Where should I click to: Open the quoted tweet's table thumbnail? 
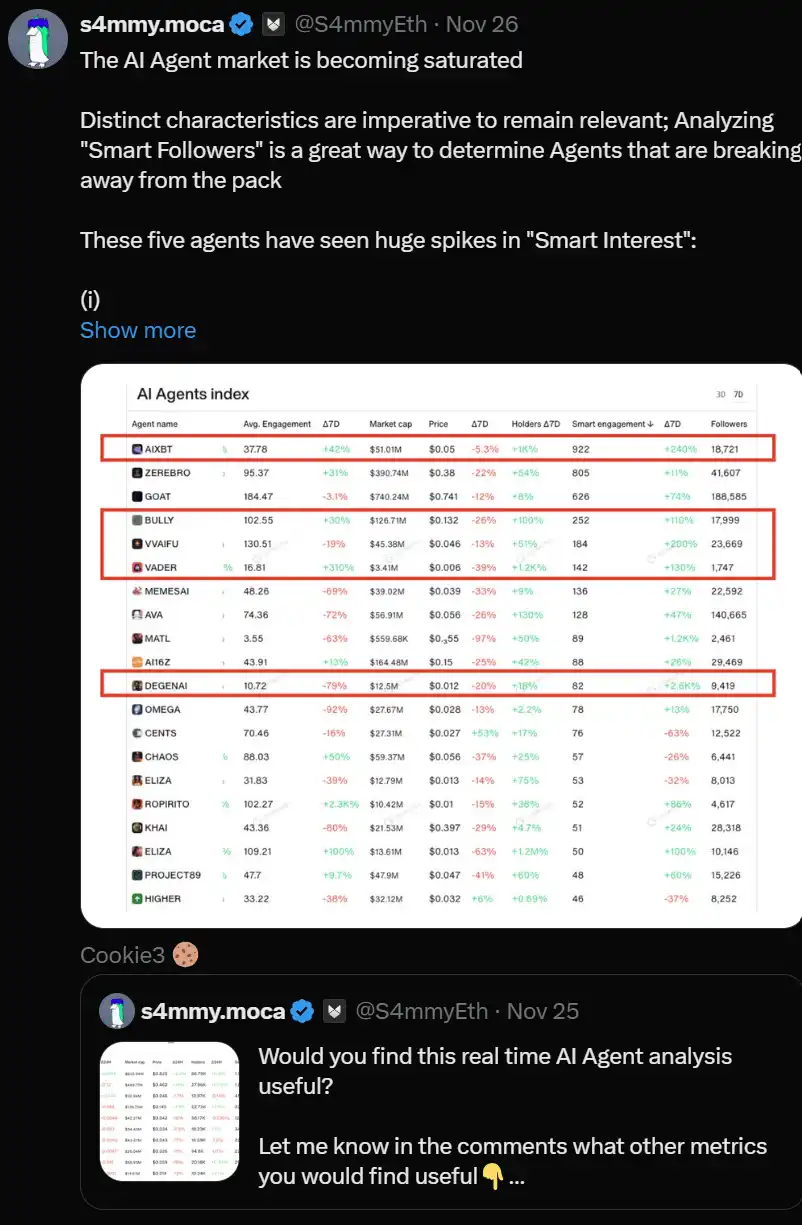pos(170,1111)
